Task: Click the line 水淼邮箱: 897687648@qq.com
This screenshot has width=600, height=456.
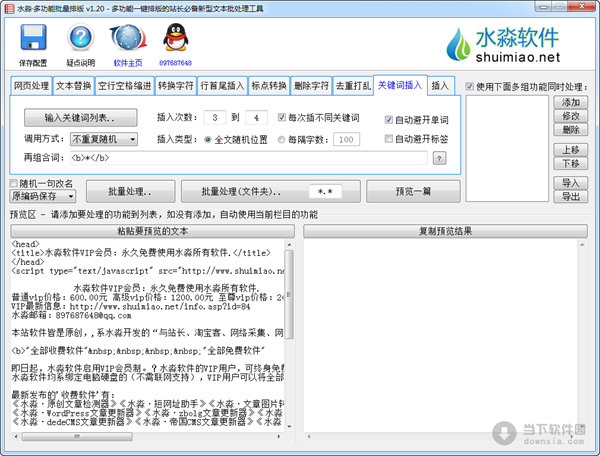Action: 72,316
